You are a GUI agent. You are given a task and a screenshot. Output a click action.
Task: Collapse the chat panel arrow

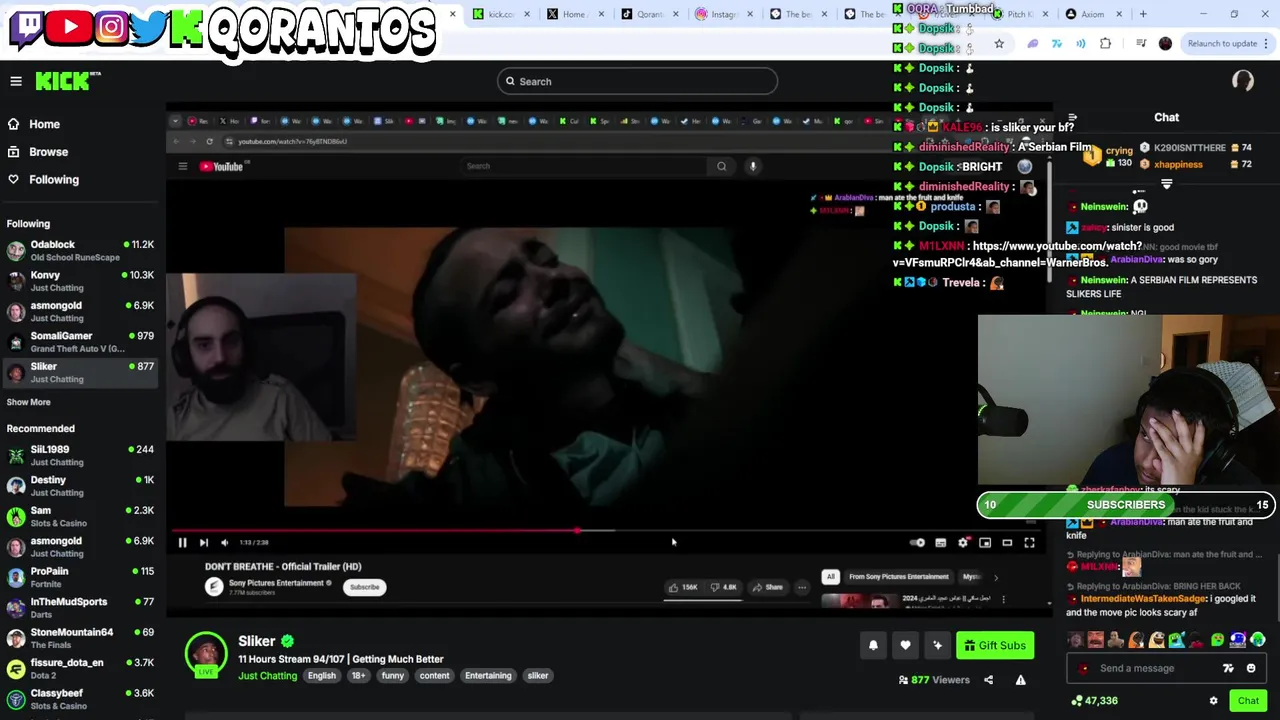(1072, 118)
